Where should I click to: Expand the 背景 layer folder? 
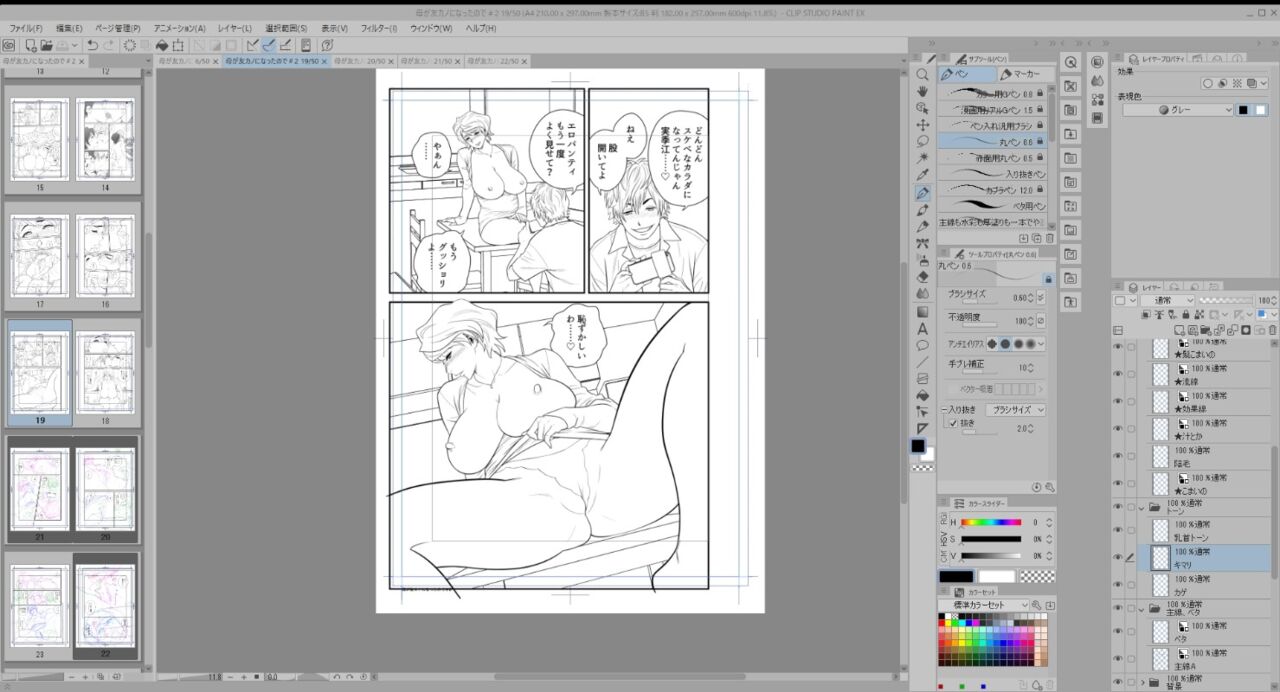1141,683
